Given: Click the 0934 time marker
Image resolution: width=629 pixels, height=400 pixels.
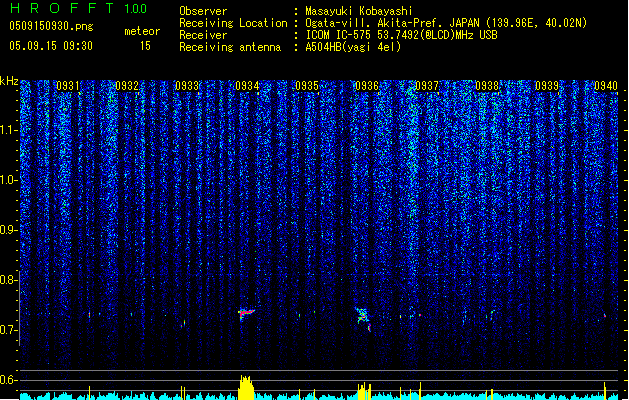Looking at the screenshot, I should (247, 86).
